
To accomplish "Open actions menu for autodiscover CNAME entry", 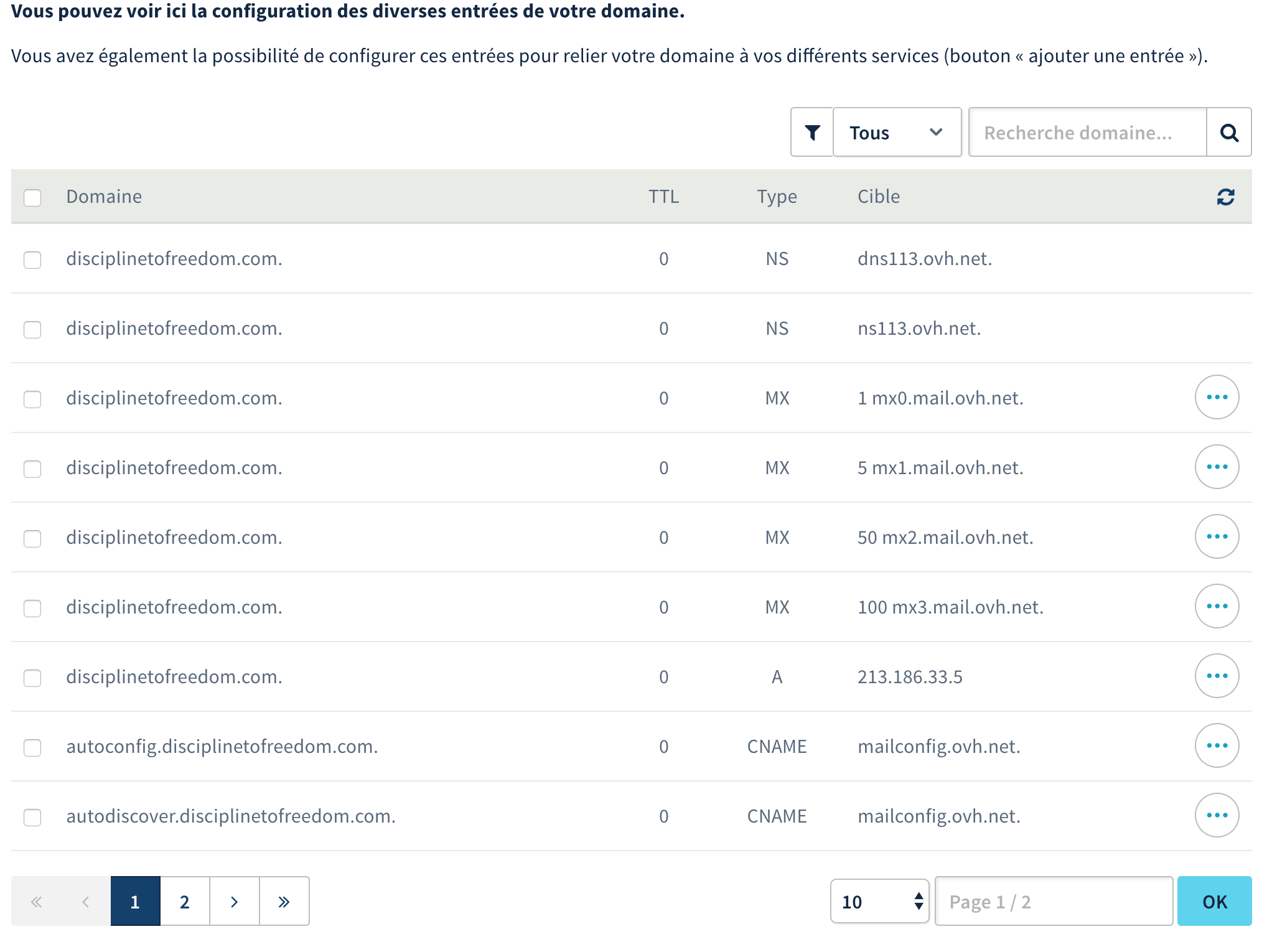I will point(1217,816).
